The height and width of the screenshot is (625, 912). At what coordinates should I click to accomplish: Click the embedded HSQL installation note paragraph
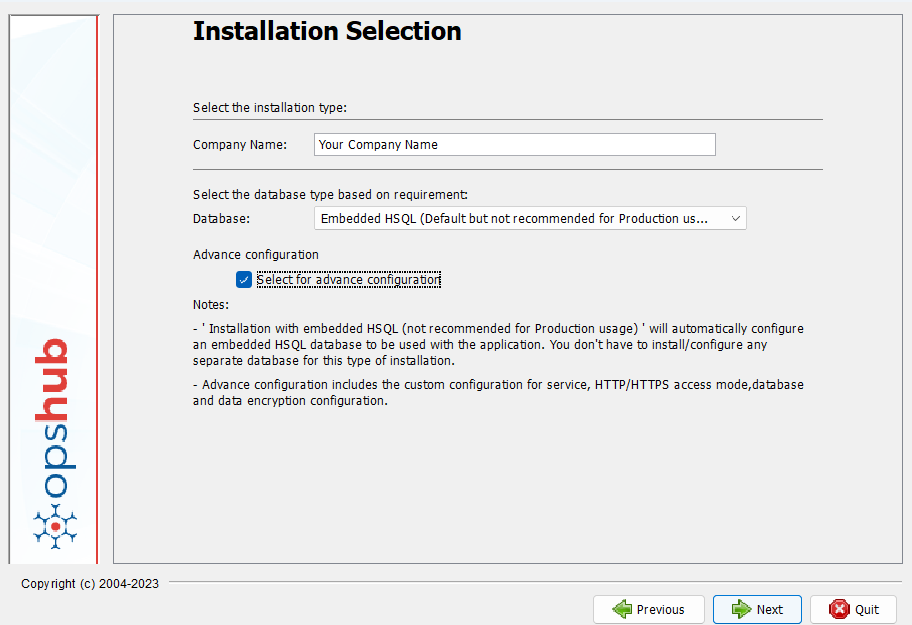(x=498, y=345)
